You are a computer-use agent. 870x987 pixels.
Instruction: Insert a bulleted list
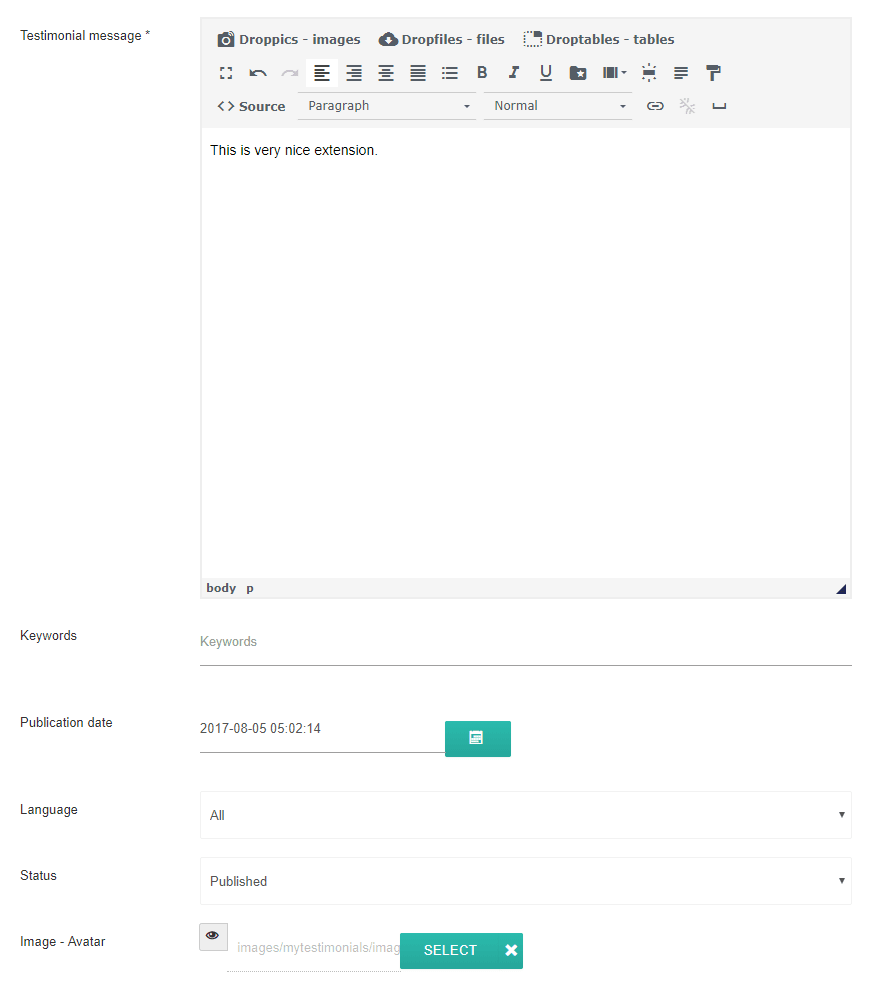point(450,73)
